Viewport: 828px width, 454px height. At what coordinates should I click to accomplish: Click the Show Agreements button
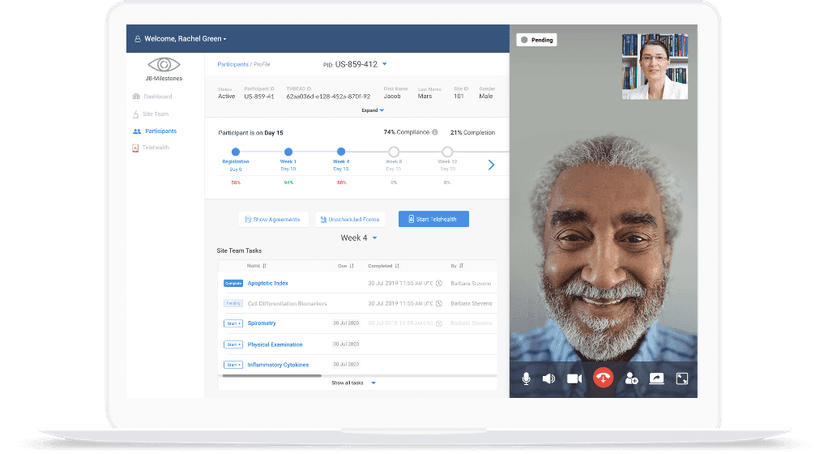273,219
